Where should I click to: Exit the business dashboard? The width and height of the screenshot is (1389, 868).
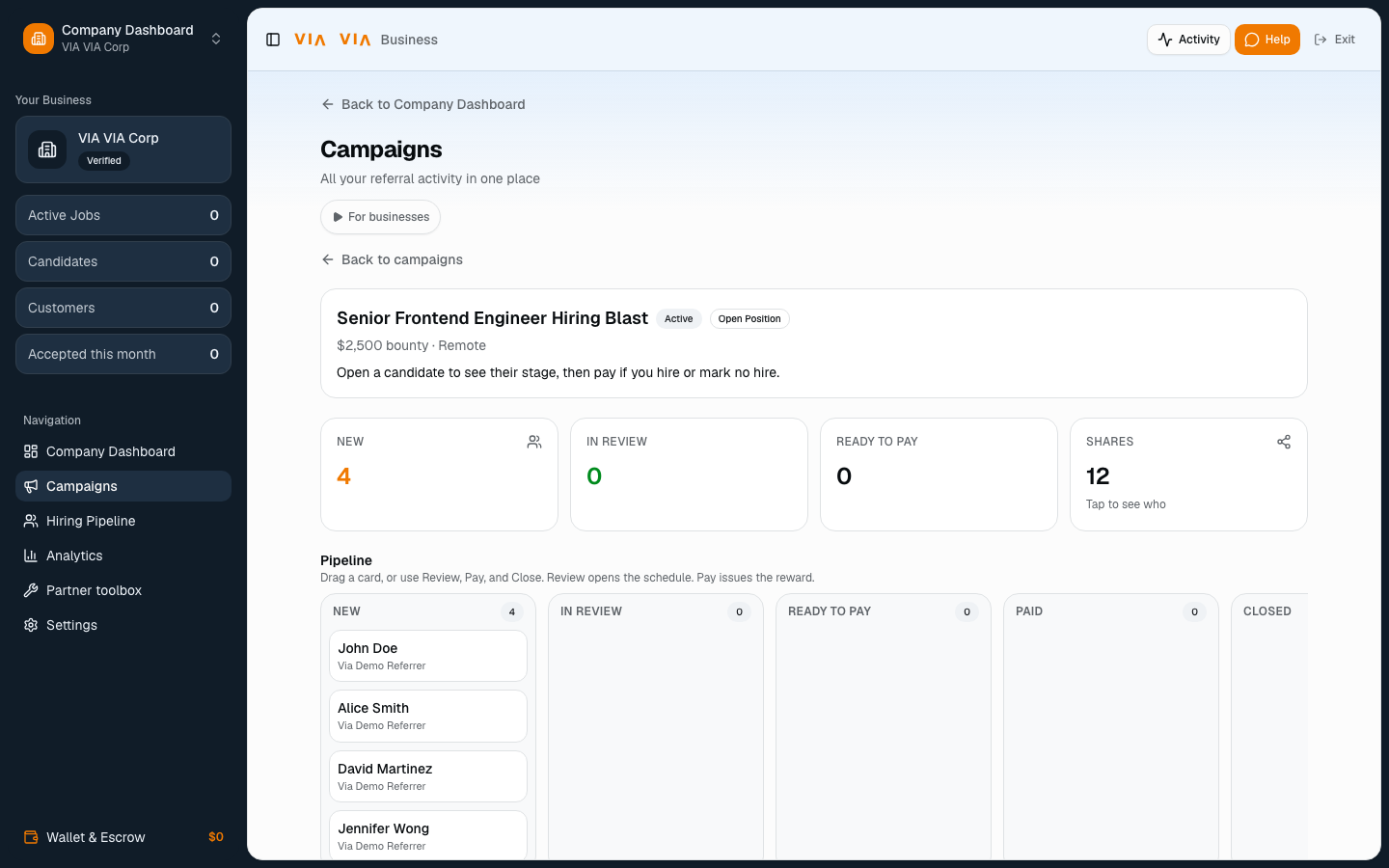point(1335,40)
